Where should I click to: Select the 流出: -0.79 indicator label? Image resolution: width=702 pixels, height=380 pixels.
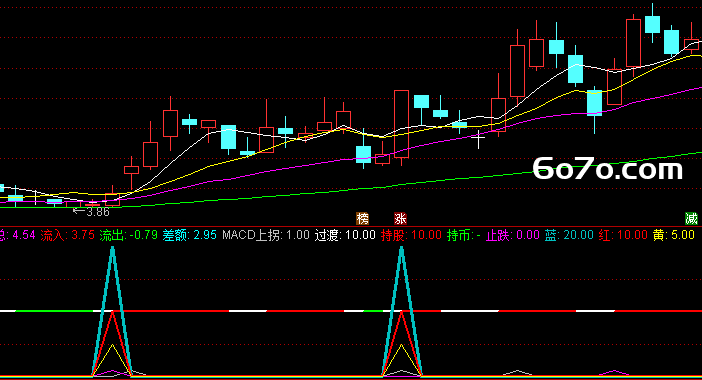coord(128,235)
